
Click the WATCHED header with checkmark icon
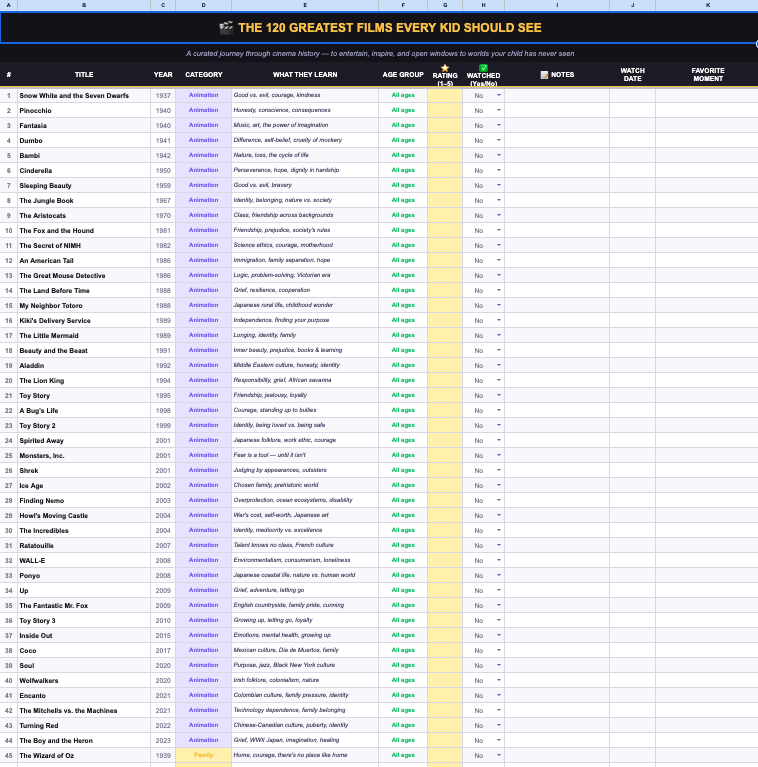pos(483,74)
